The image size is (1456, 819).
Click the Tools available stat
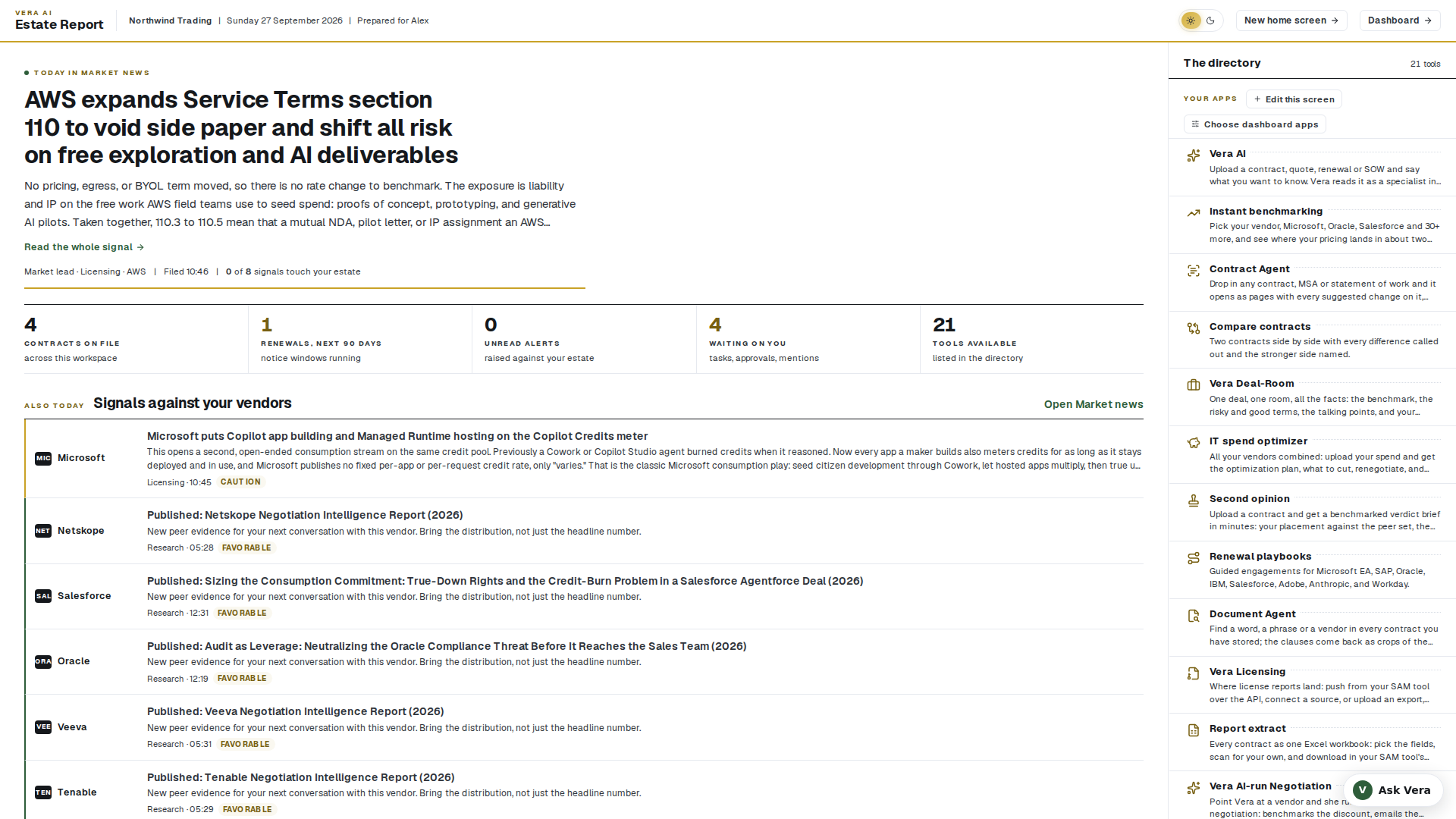[1032, 339]
